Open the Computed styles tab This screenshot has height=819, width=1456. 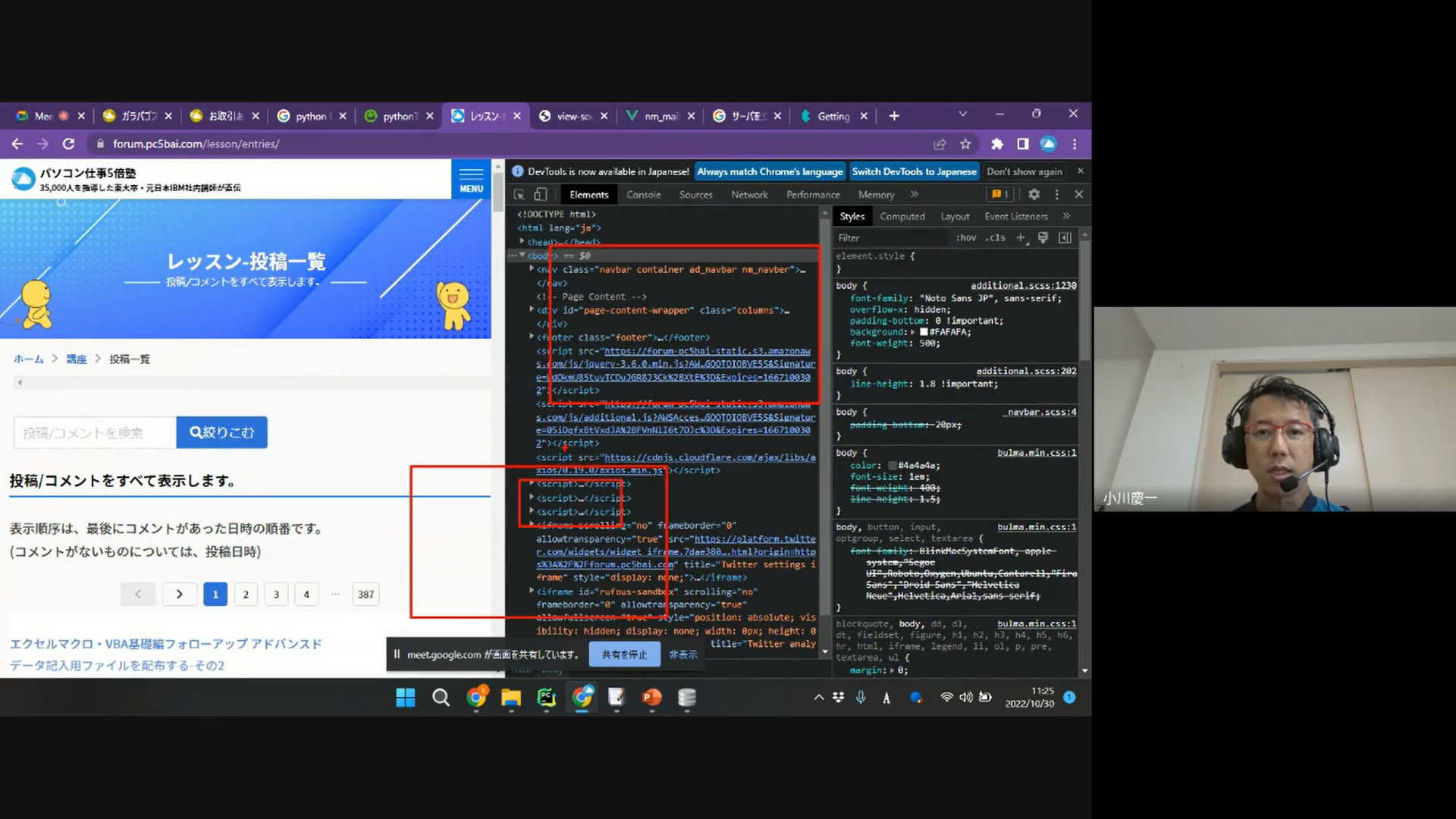[x=902, y=217]
